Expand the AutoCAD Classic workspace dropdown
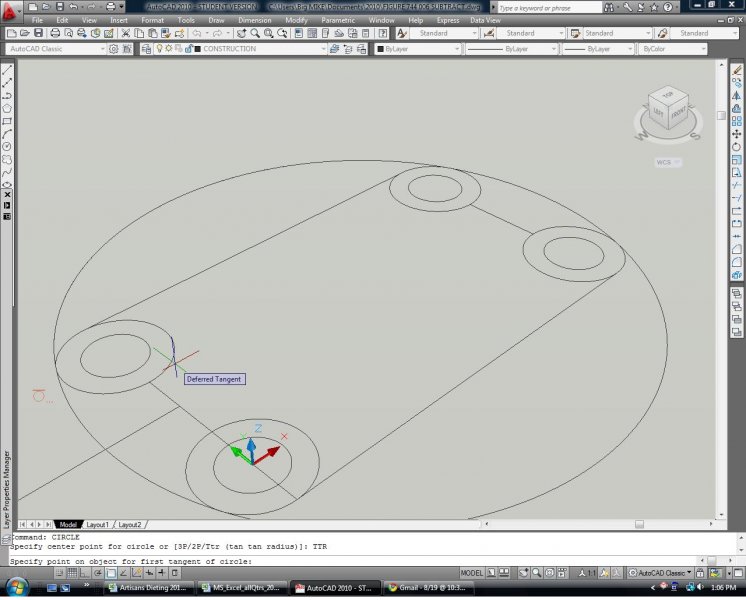The image size is (746, 600). (x=55, y=49)
